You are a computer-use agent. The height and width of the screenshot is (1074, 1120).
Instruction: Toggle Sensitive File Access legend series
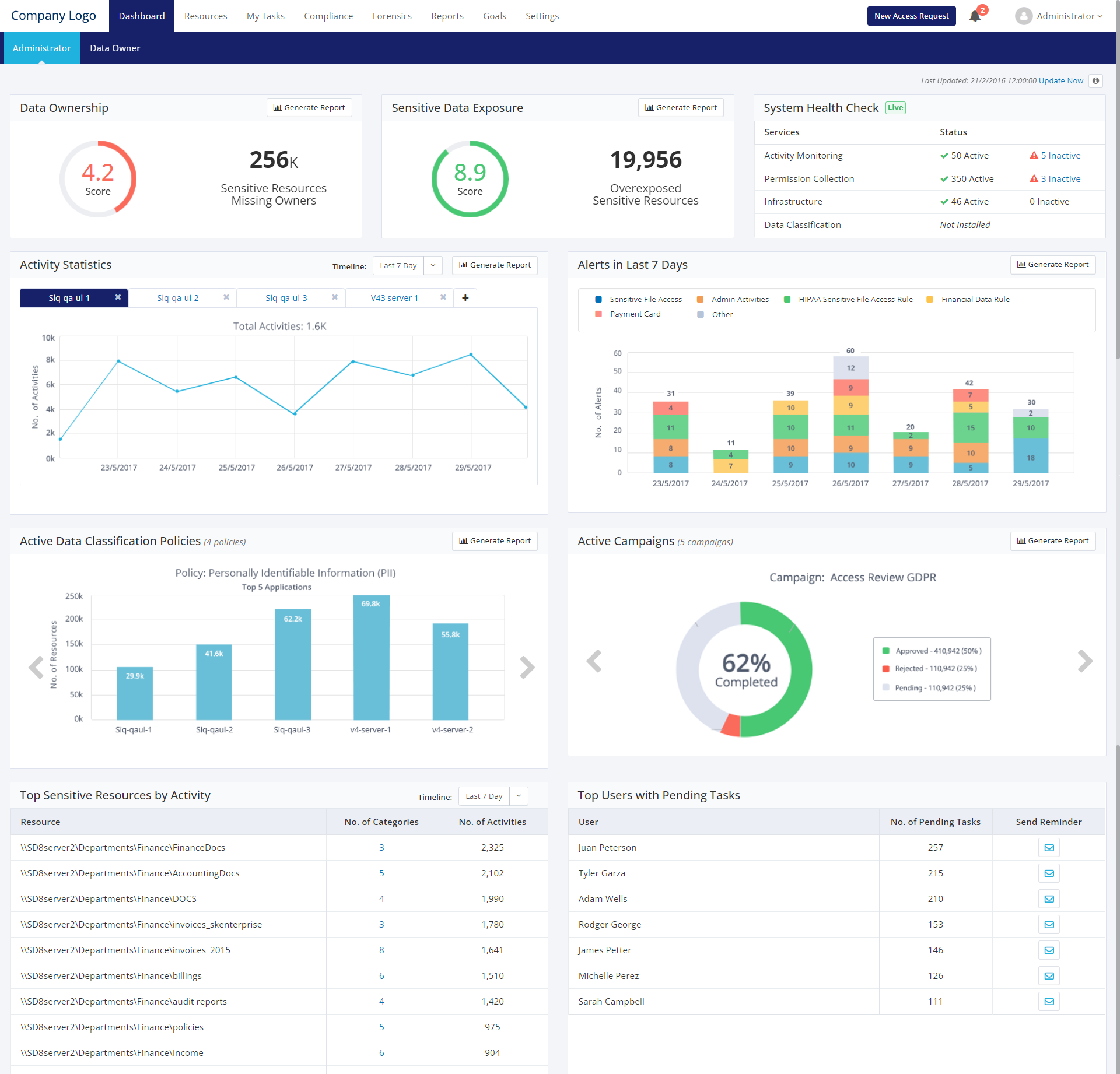pos(645,299)
